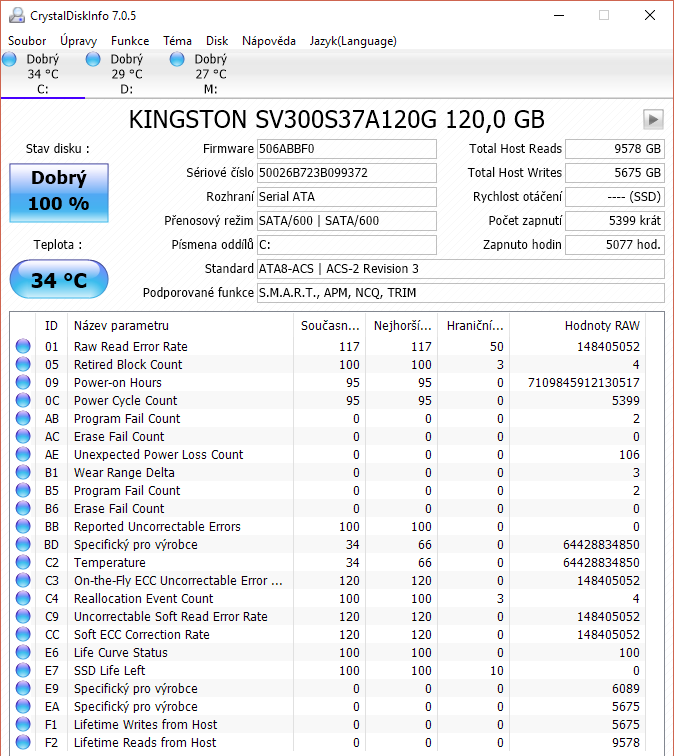The height and width of the screenshot is (756, 674).
Task: Click the status orb for row EA
Action: (x=23, y=706)
